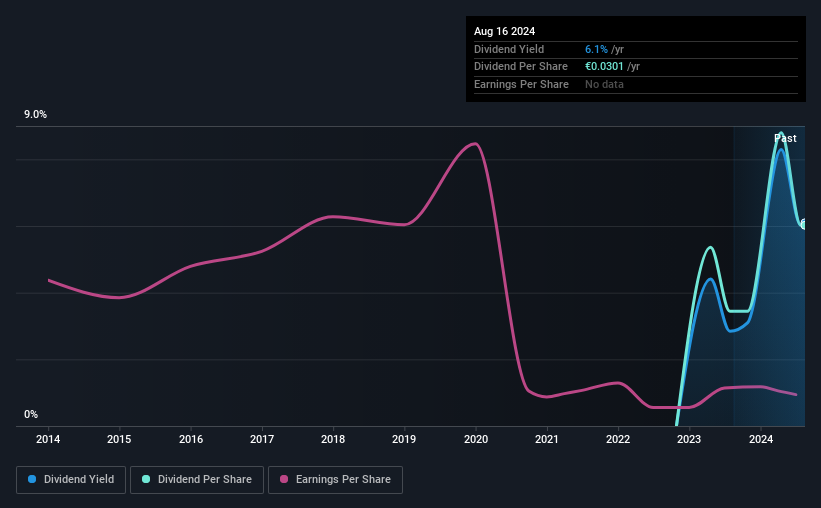This screenshot has width=821, height=508.
Task: Click the Aug 16 2024 tooltip date
Action: (504, 31)
